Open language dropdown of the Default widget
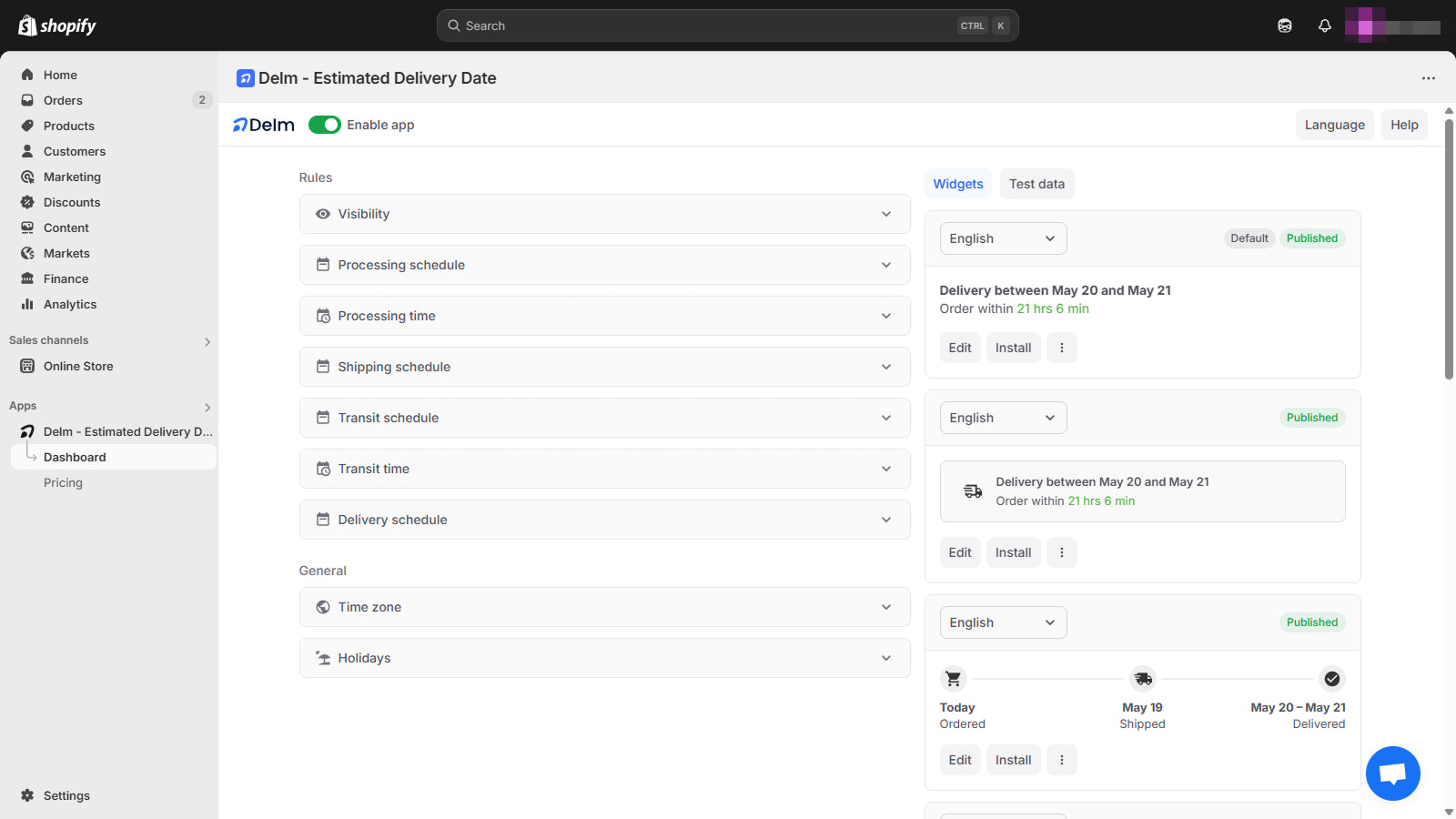 (1003, 238)
